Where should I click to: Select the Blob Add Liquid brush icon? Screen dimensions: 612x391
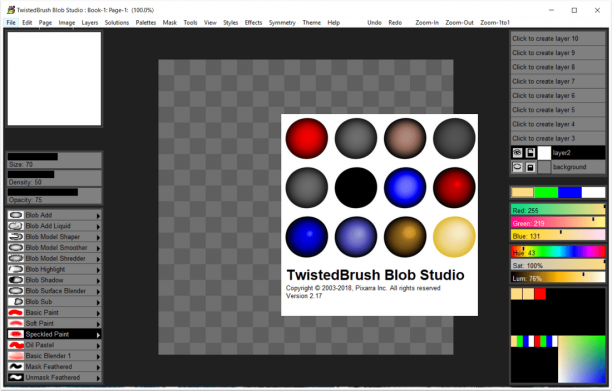tap(16, 226)
